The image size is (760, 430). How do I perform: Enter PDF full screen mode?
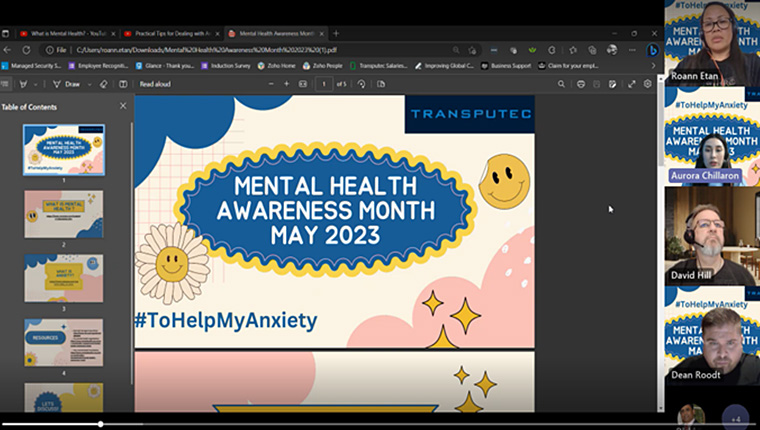click(x=630, y=84)
